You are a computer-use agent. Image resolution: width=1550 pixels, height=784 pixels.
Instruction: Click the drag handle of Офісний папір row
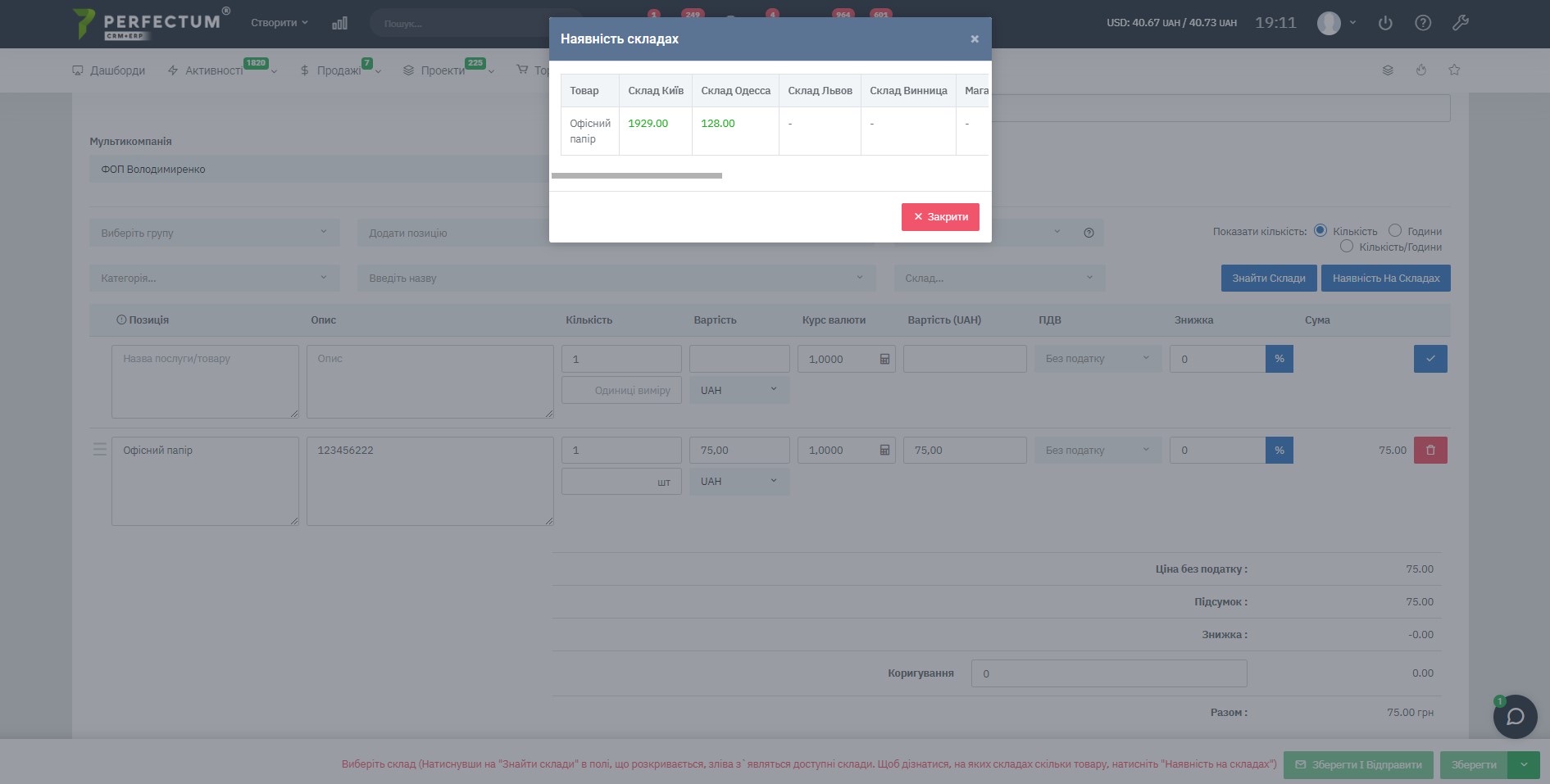[x=99, y=449]
